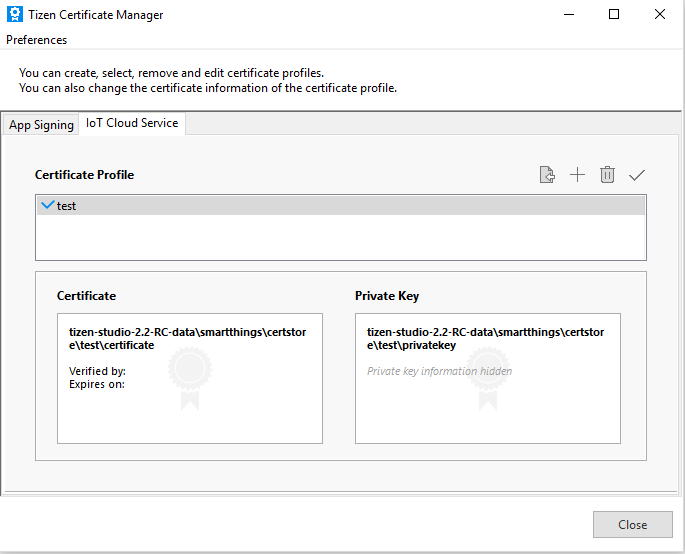Switch to the App Signing tab

click(x=41, y=125)
